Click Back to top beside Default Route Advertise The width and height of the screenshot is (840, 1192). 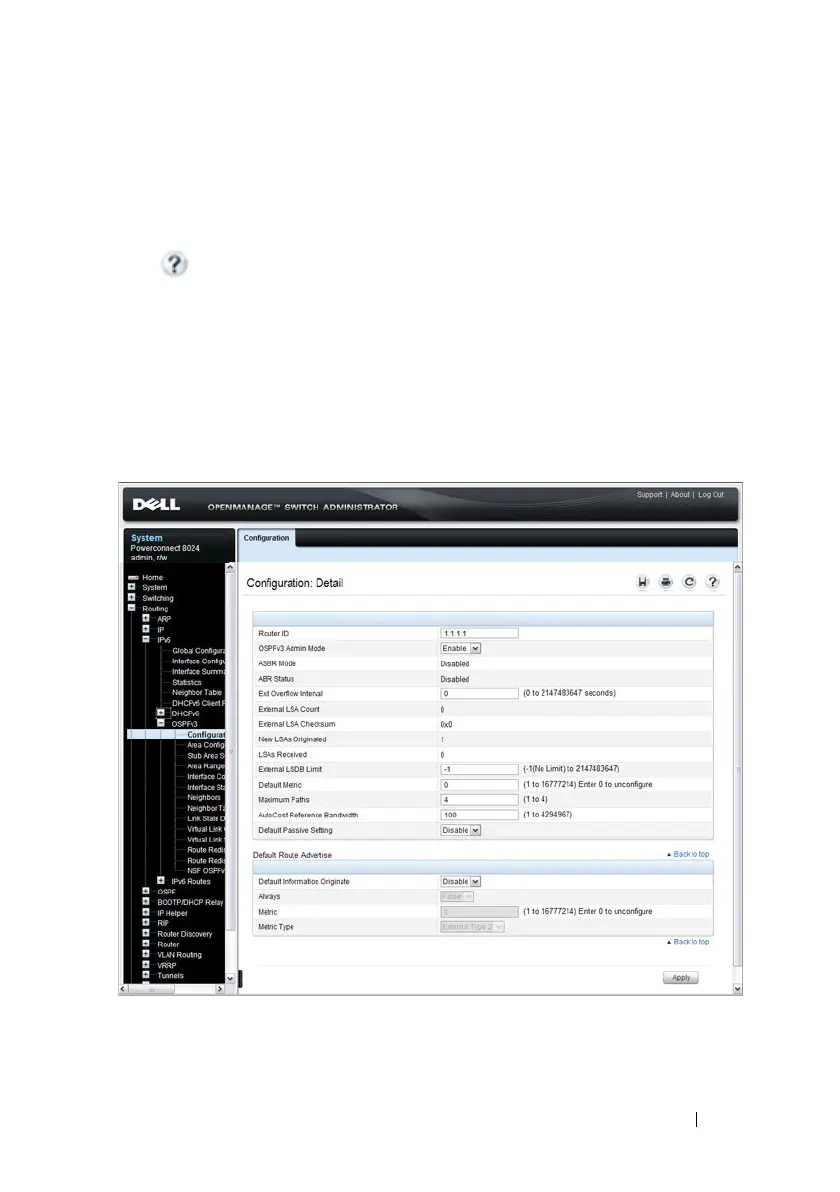coord(688,854)
